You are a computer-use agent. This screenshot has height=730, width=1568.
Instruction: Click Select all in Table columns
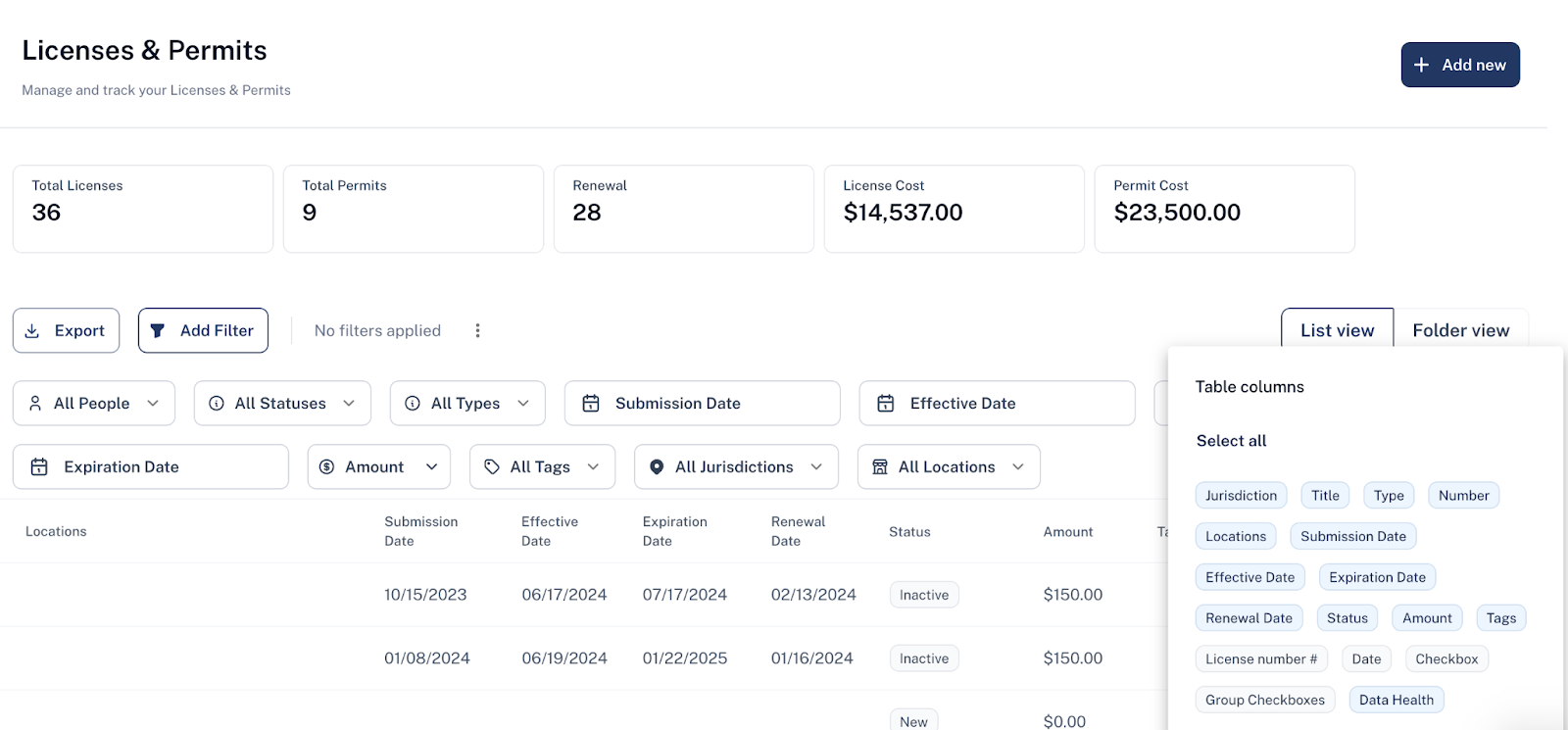1231,441
